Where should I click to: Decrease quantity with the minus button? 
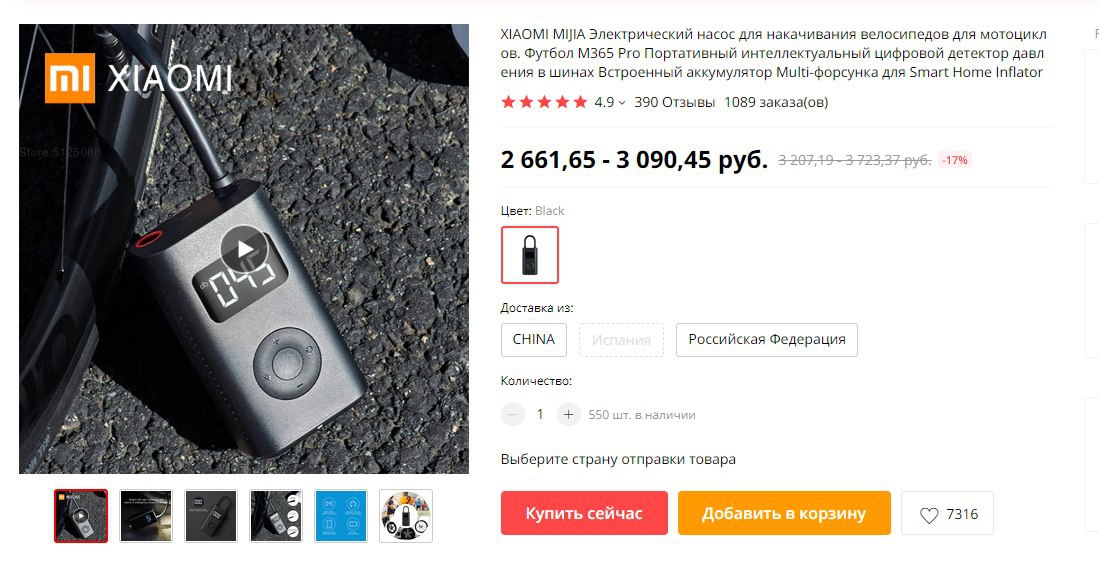pyautogui.click(x=512, y=414)
